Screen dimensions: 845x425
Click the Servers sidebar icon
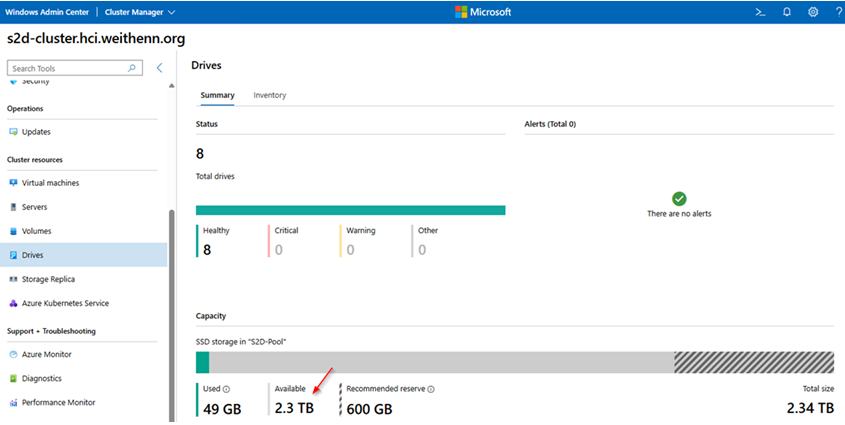point(13,207)
